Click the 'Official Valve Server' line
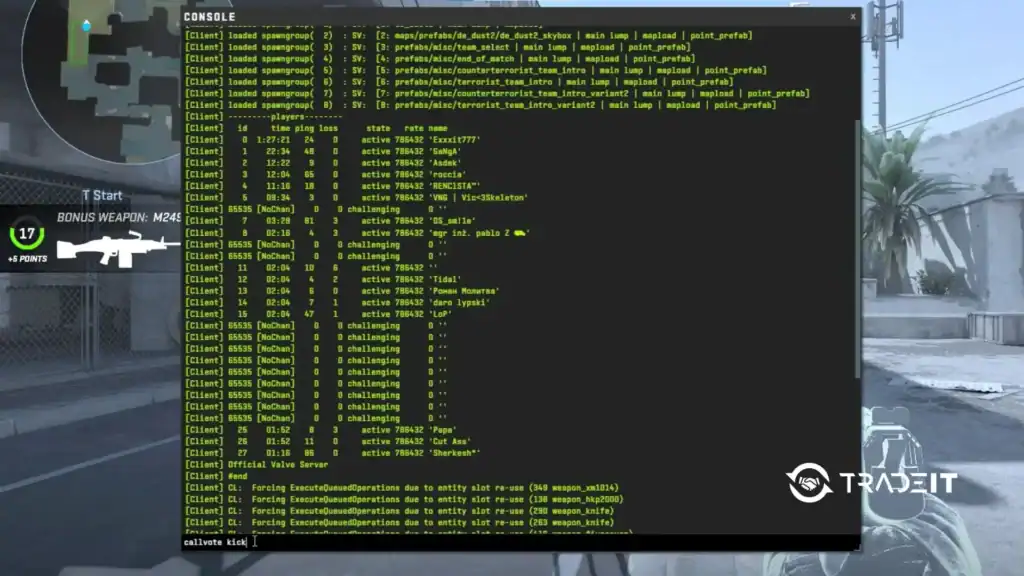 point(256,465)
